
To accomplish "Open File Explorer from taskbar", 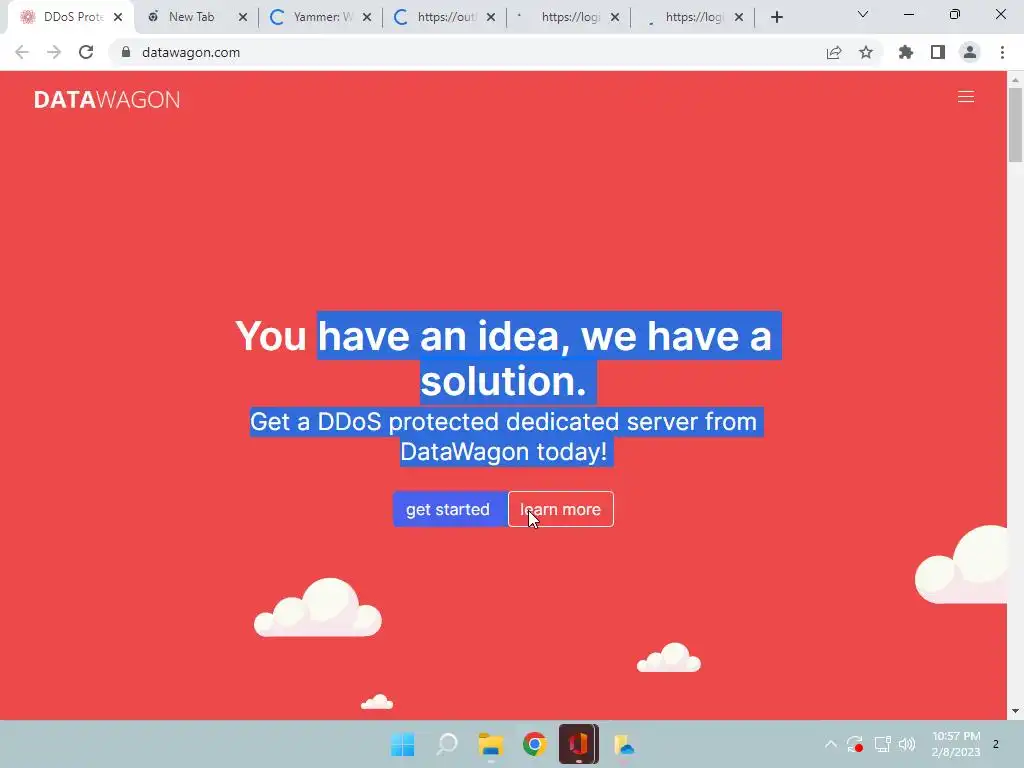I will tap(490, 744).
